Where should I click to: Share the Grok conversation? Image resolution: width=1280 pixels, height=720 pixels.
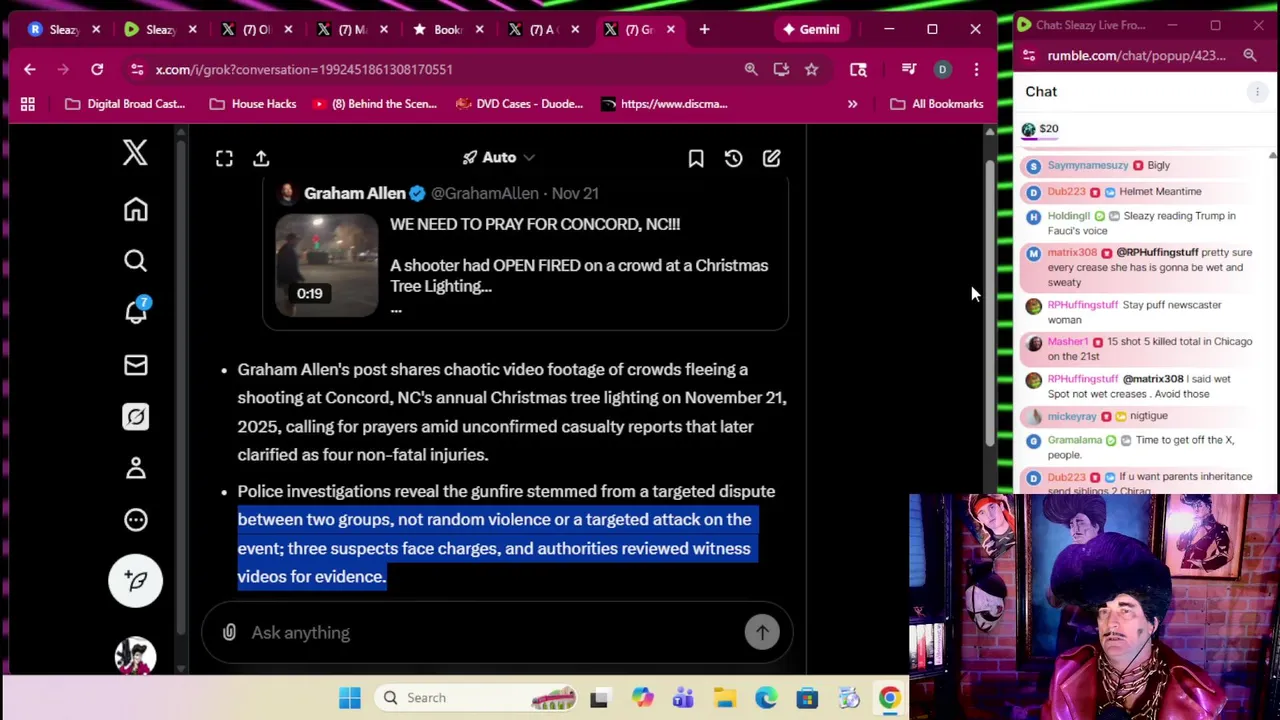coord(261,158)
